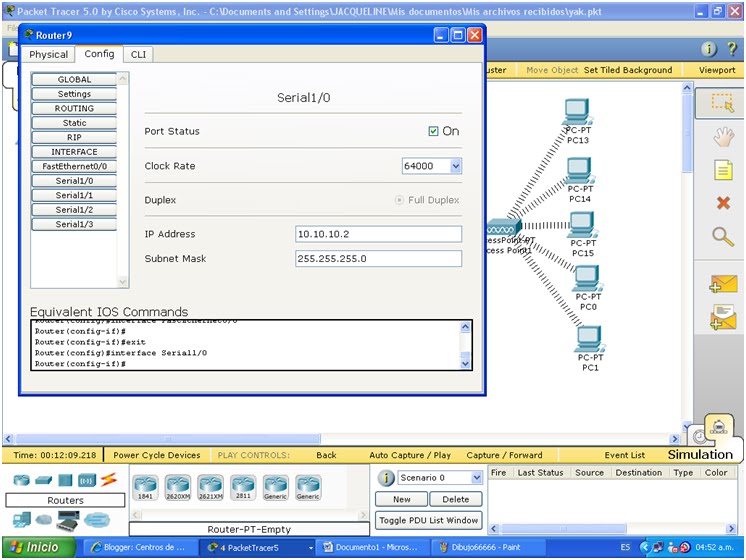
Task: Click the Back play control
Action: click(326, 455)
